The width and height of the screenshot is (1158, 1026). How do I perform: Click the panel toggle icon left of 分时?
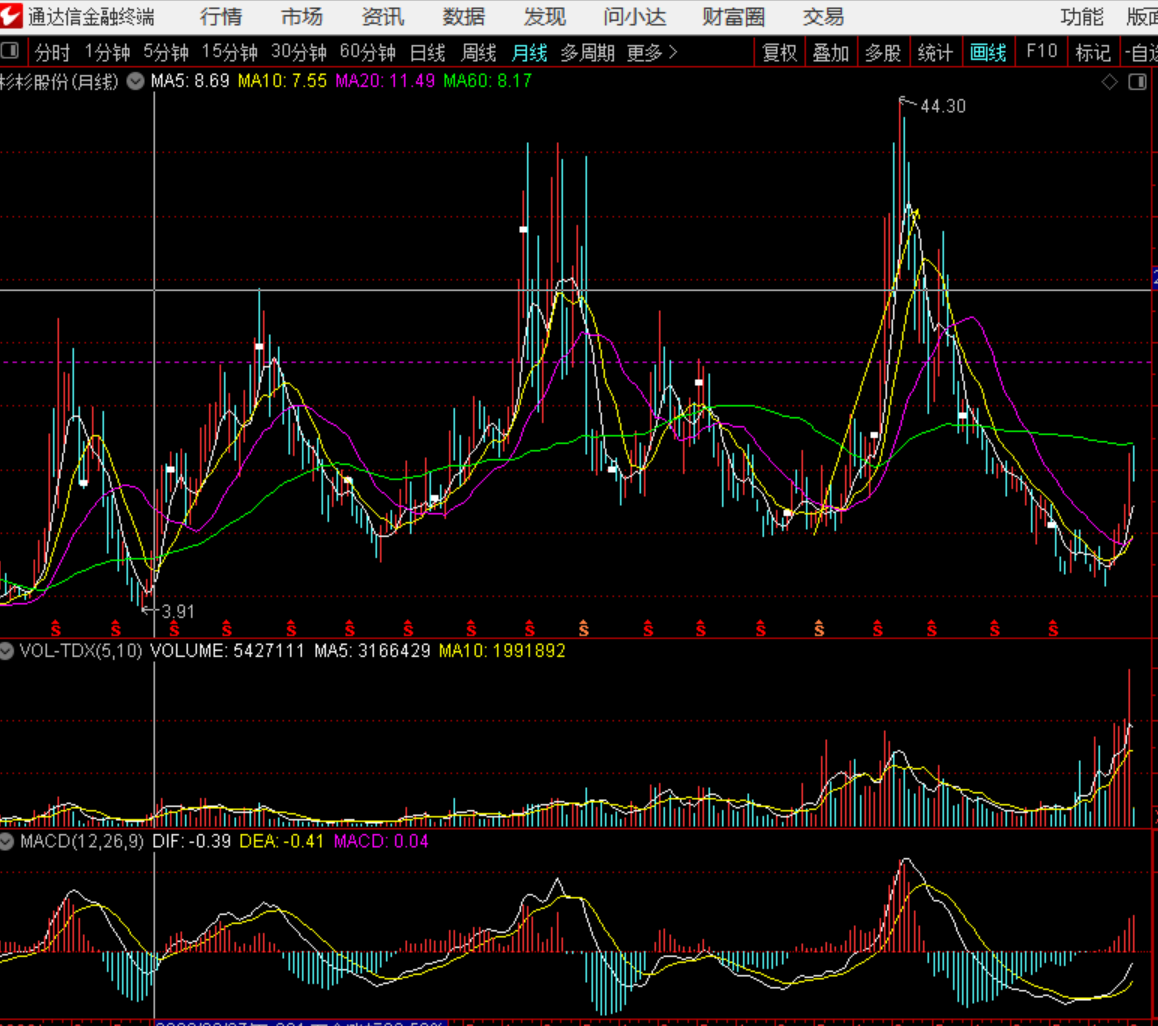10,52
